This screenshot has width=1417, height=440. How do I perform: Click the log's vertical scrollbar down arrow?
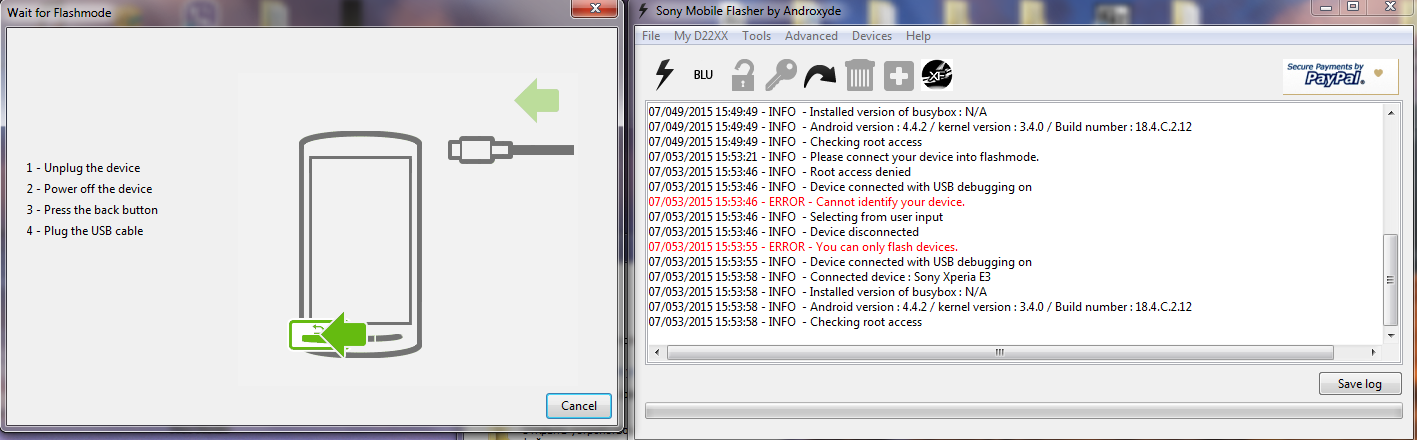1390,334
